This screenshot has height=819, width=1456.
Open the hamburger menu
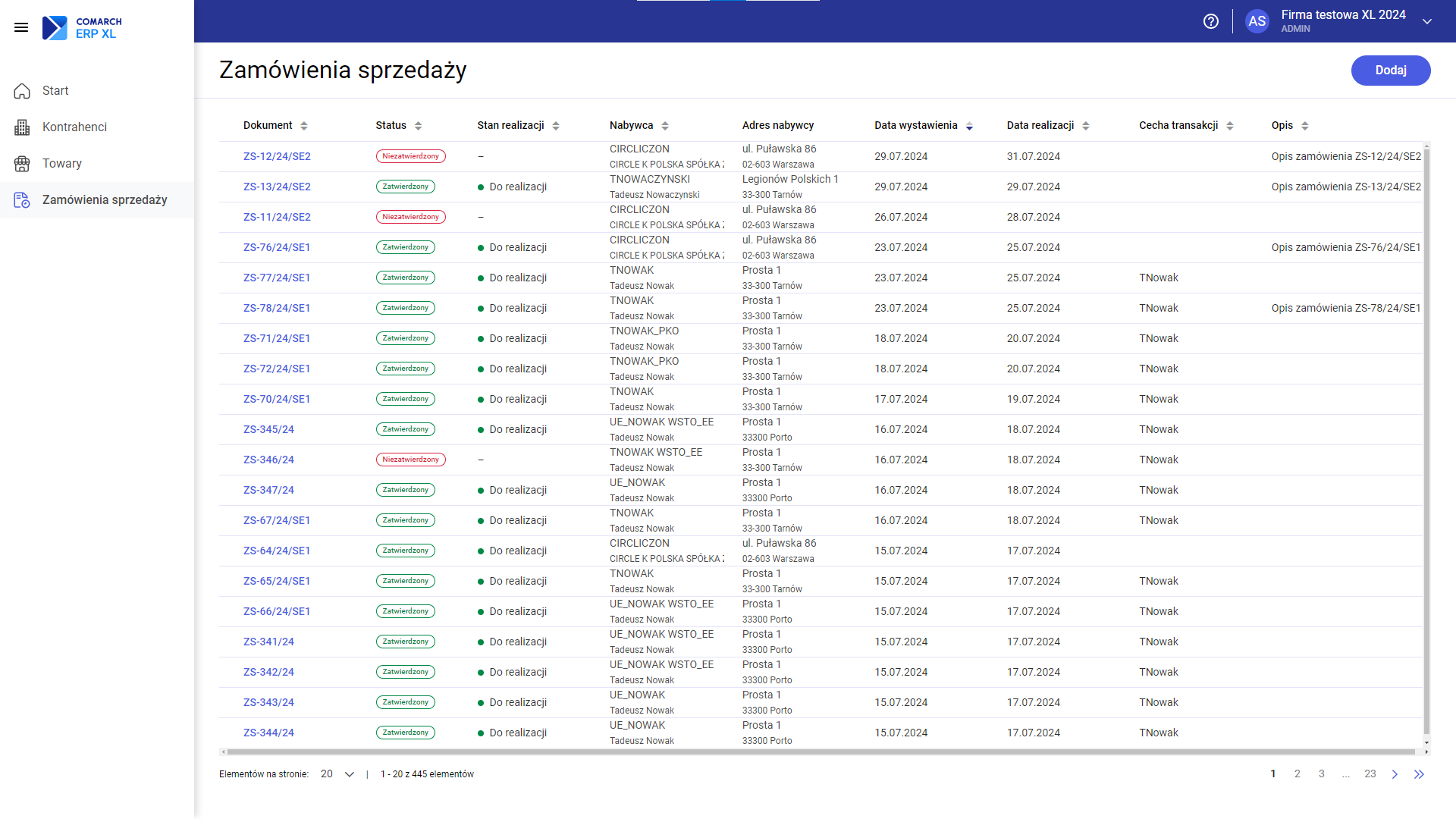pos(21,27)
